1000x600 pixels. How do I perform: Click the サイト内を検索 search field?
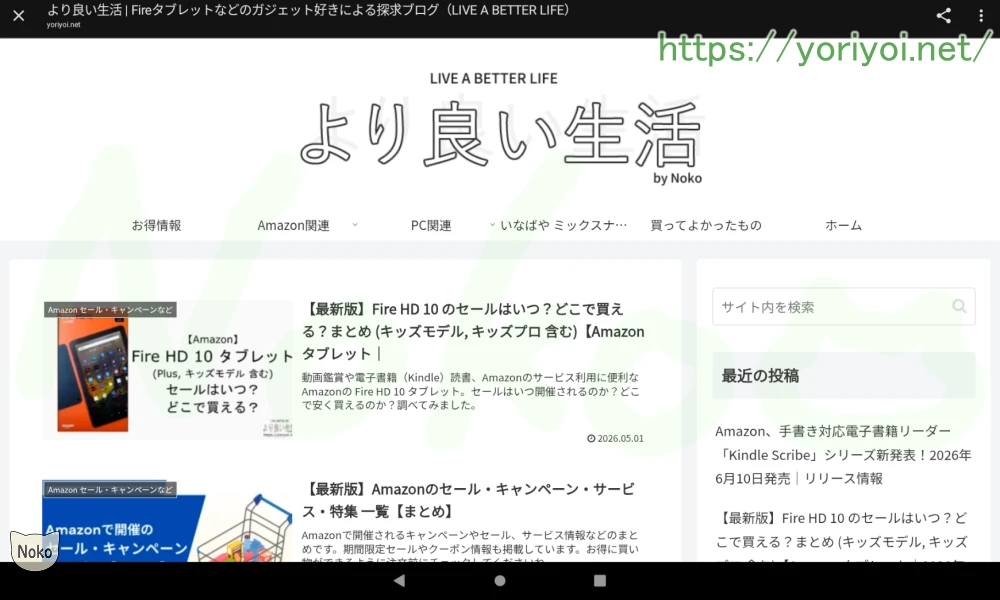(x=843, y=307)
